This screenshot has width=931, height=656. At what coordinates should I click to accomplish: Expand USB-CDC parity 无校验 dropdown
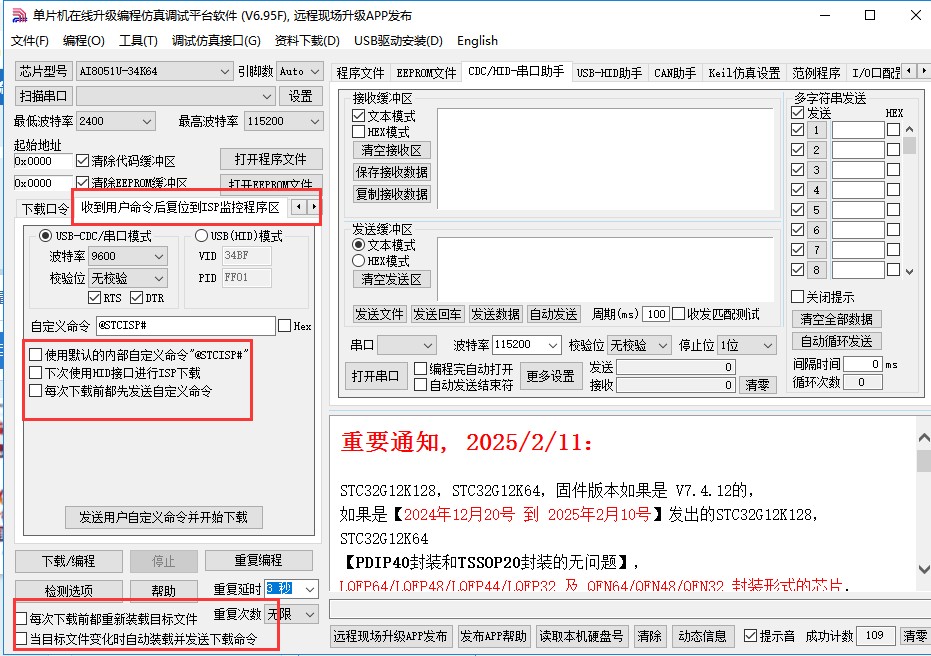[x=159, y=278]
